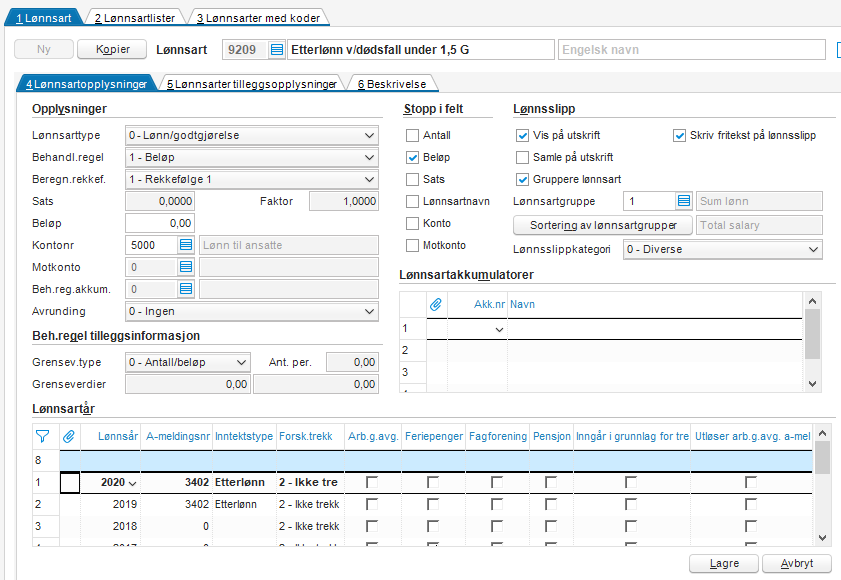
Task: Open the 6 Beskrivelse tab
Action: point(392,84)
